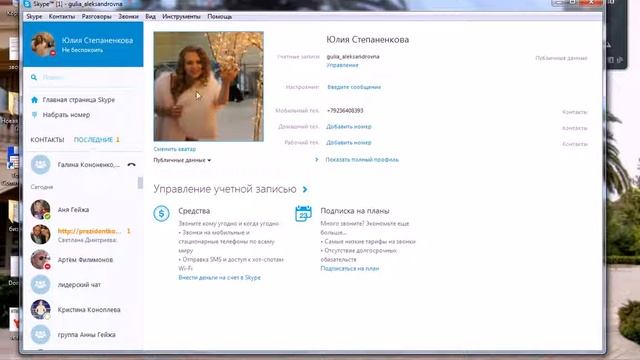Click Добавить номер for Домашний тел.
The height and width of the screenshot is (360, 640).
click(x=349, y=127)
